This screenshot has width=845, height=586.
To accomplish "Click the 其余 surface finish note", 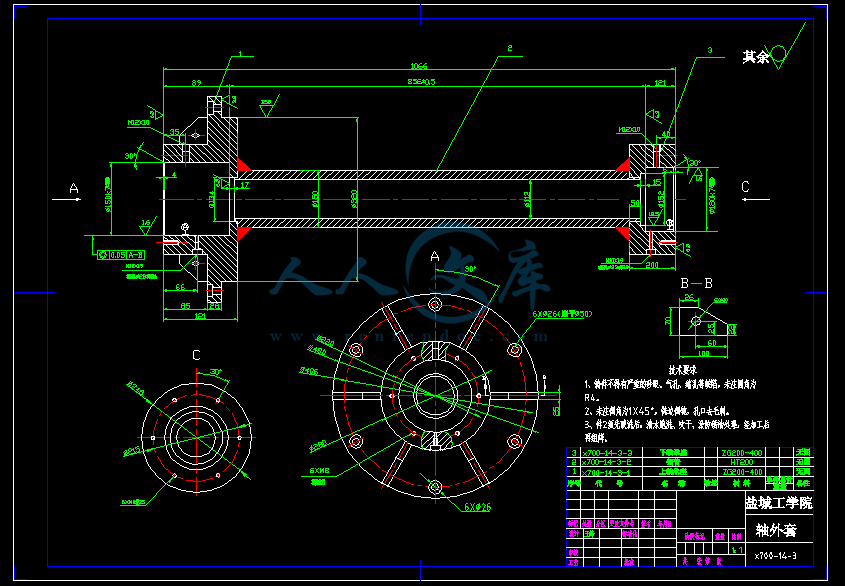I will [756, 57].
